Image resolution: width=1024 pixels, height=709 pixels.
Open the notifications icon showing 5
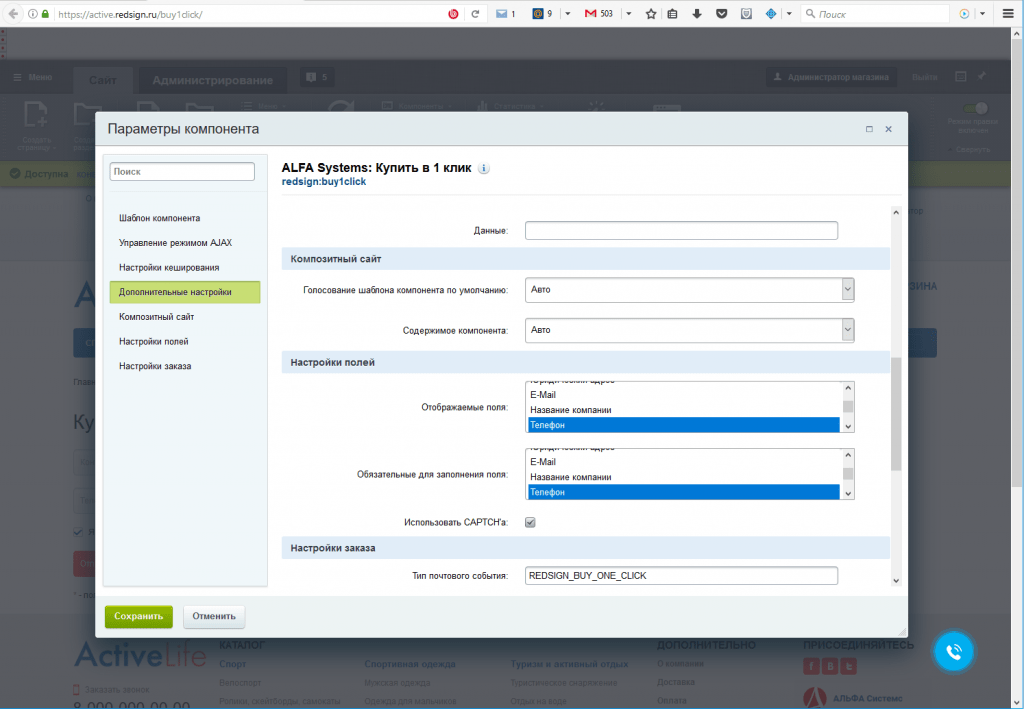coord(317,77)
